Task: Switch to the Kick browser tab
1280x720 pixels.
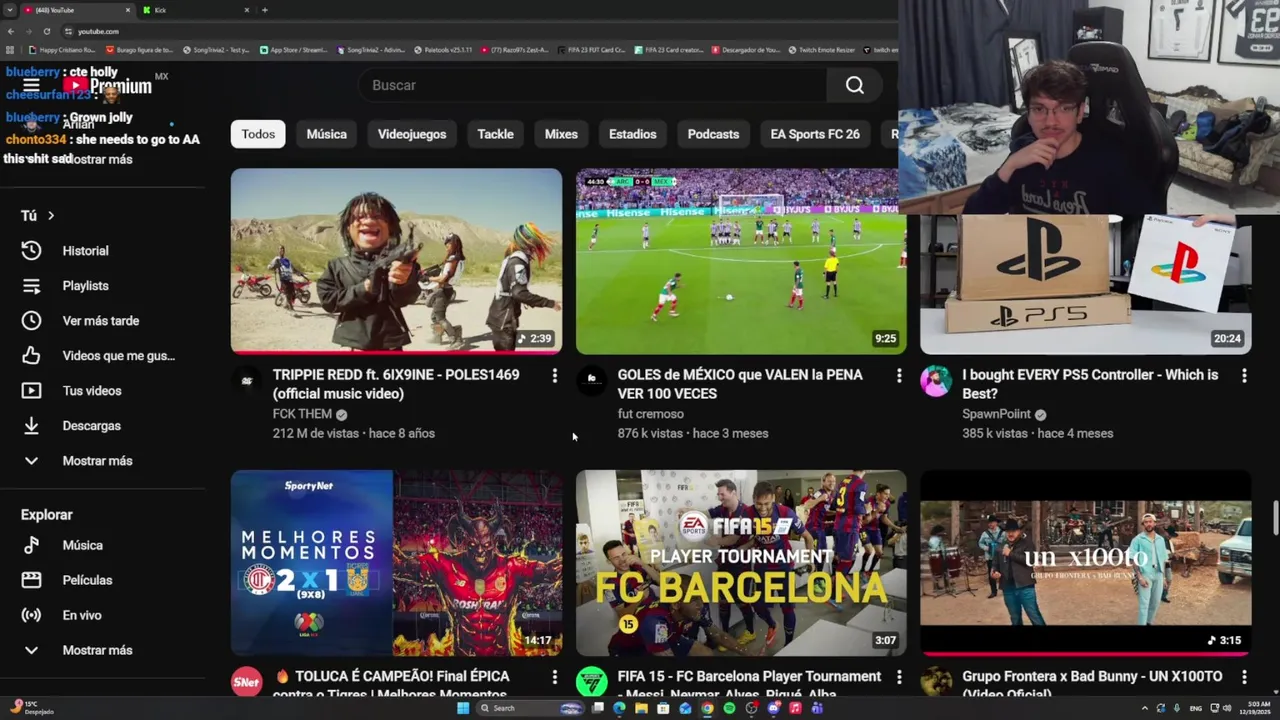Action: 195,10
